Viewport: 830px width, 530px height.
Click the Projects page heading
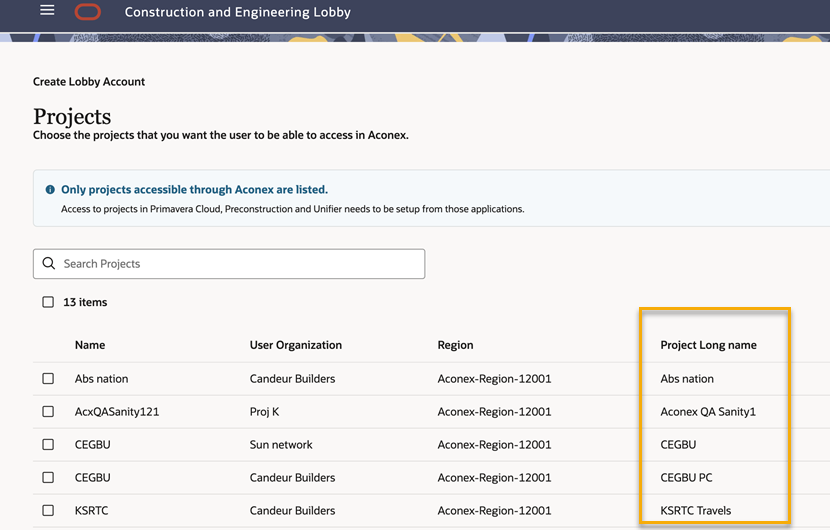(72, 116)
